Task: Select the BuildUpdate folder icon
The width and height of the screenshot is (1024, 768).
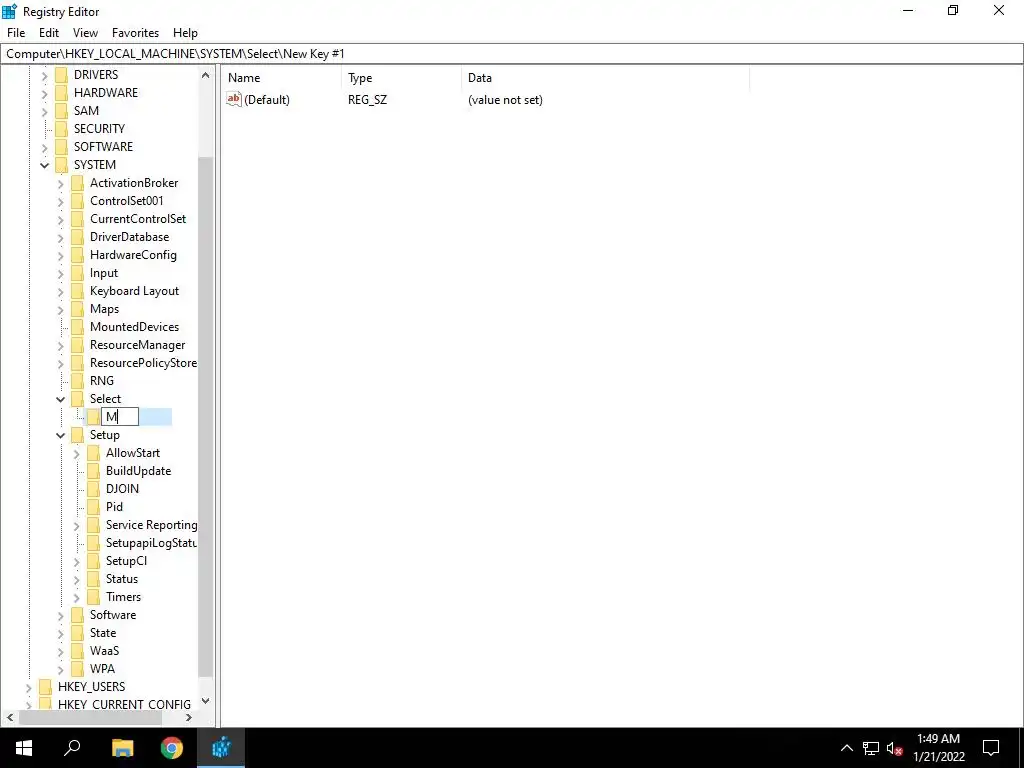Action: click(x=93, y=471)
